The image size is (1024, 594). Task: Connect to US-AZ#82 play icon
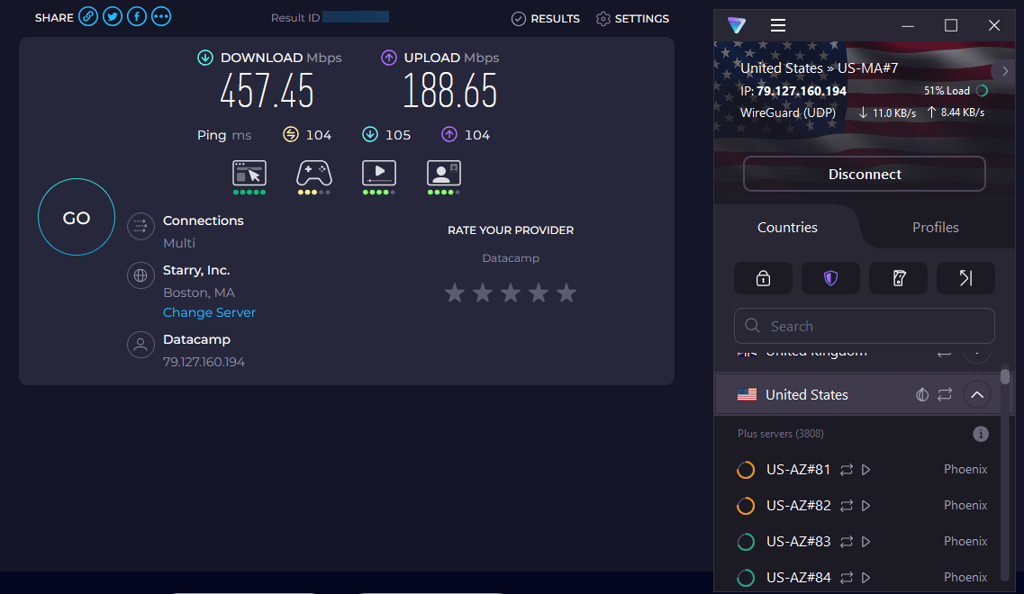[866, 506]
